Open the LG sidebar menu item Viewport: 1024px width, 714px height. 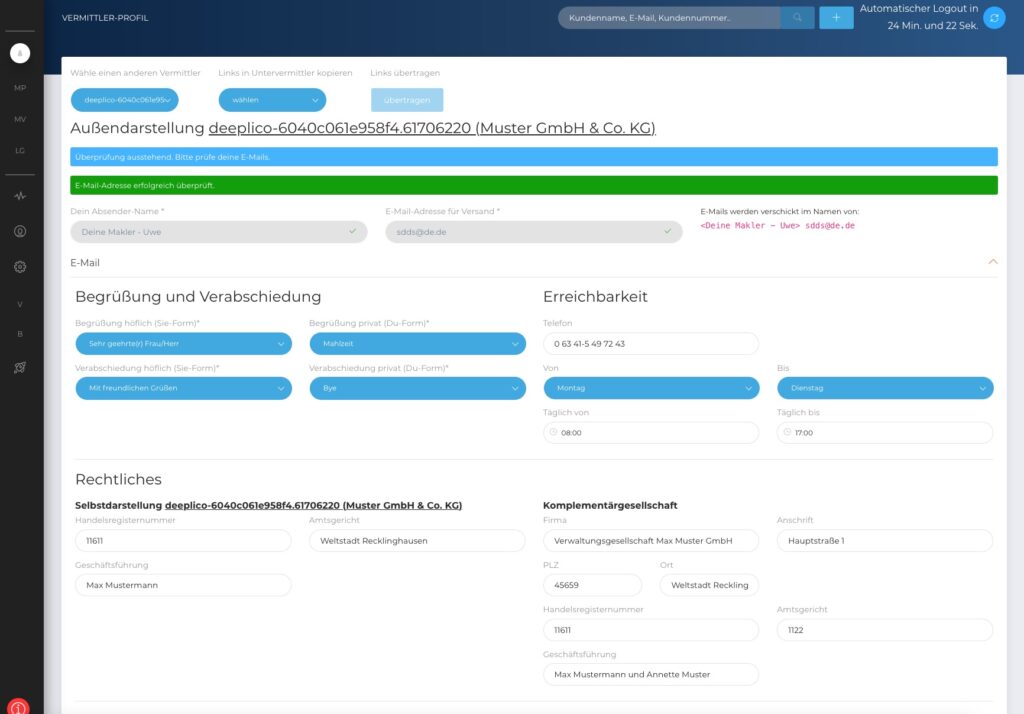tap(20, 151)
